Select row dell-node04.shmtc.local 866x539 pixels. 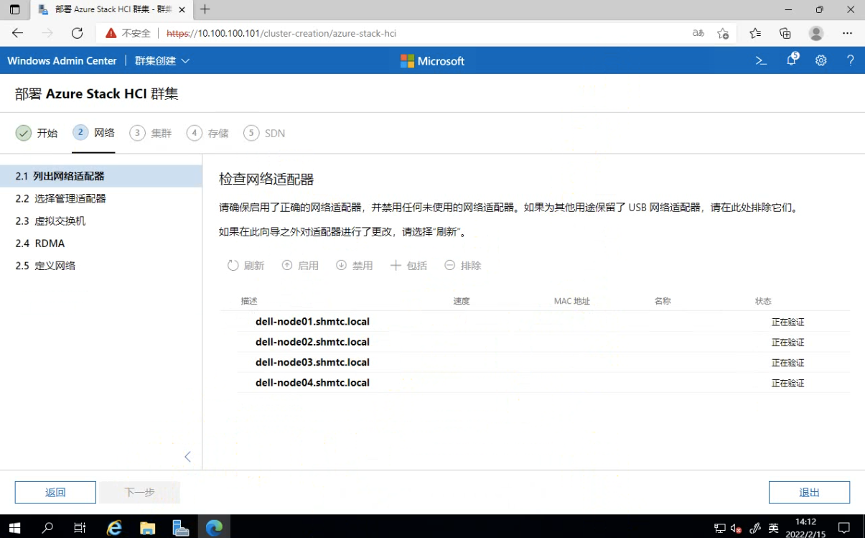click(543, 383)
